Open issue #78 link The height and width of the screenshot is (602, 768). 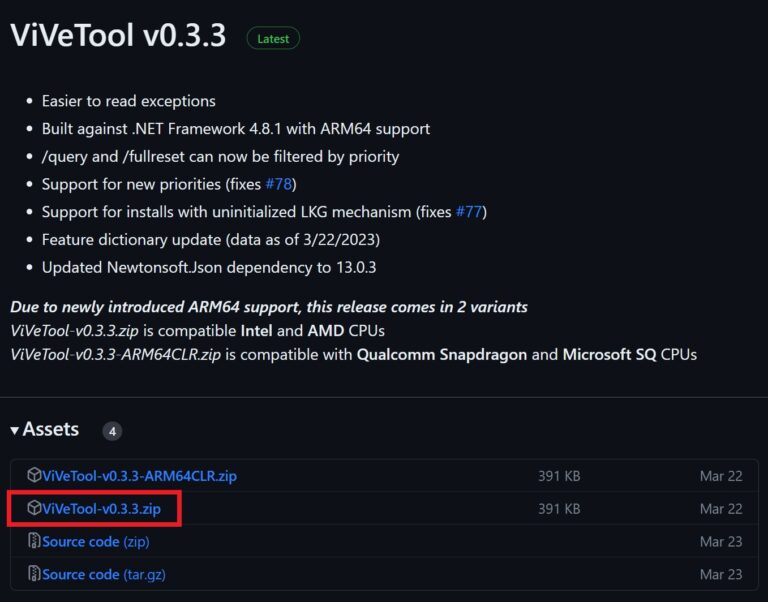(x=280, y=184)
